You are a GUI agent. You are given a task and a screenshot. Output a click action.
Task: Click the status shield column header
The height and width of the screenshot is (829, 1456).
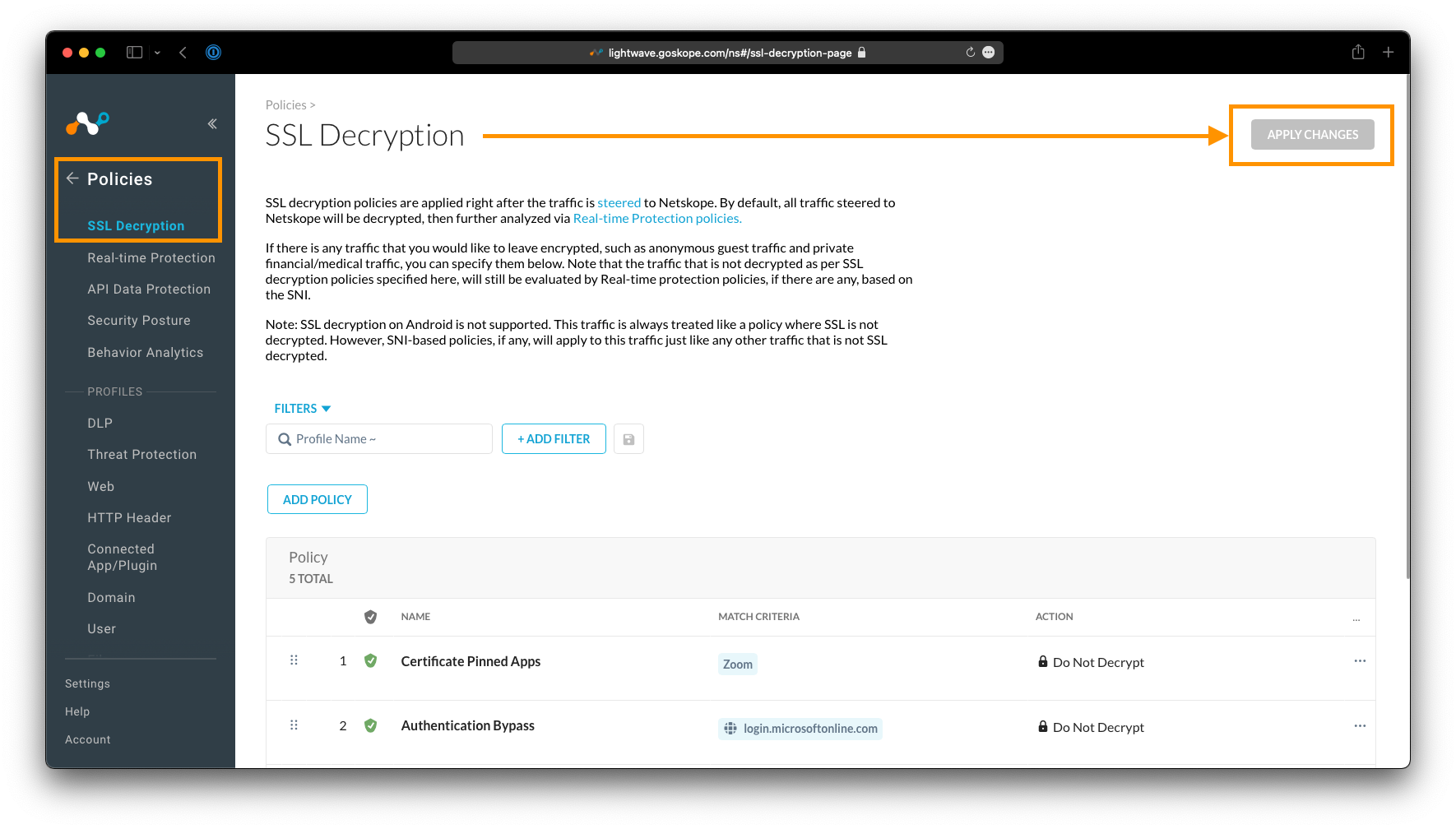click(x=370, y=617)
